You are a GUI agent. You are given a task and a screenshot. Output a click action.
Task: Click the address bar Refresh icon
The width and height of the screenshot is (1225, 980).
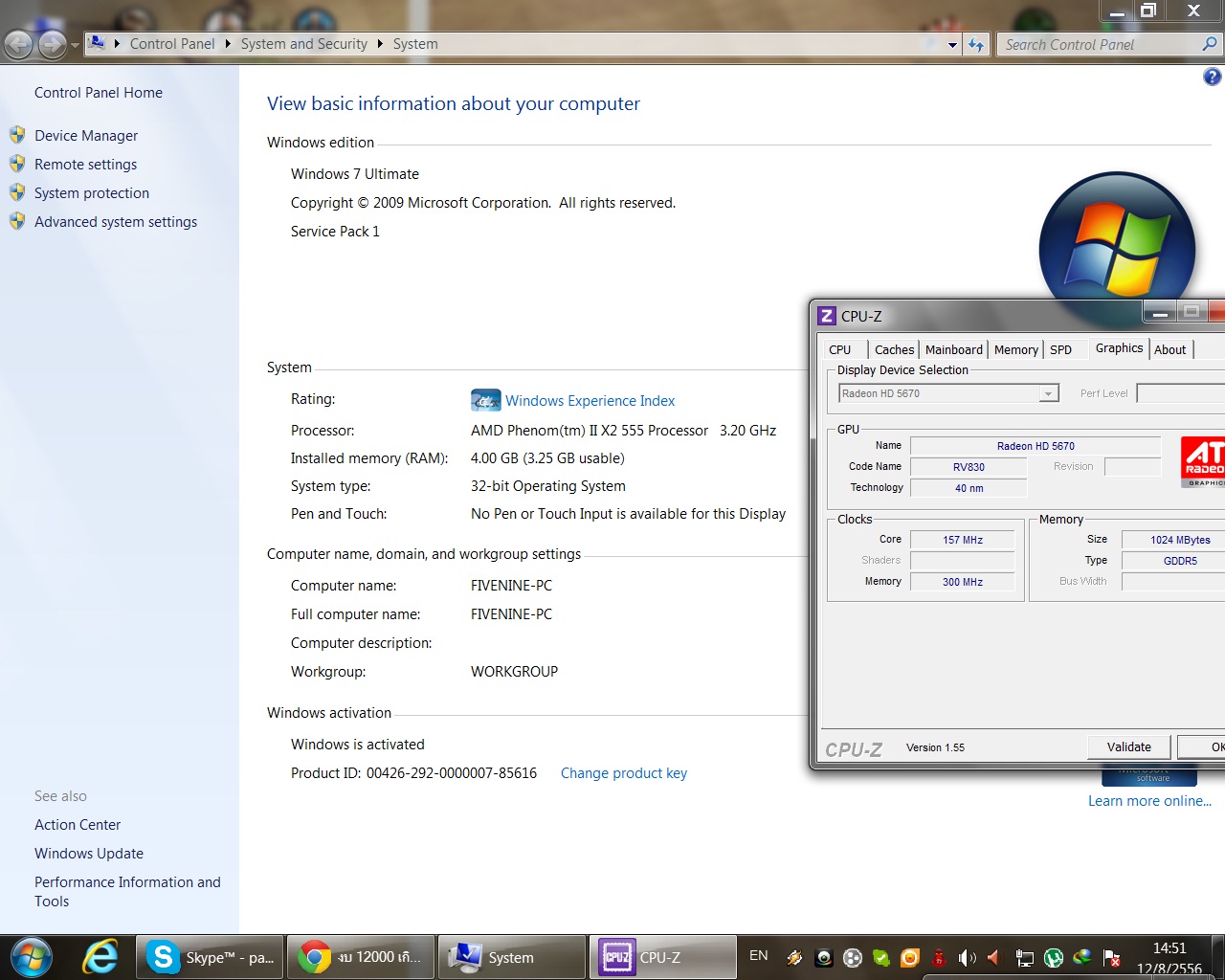tap(975, 45)
